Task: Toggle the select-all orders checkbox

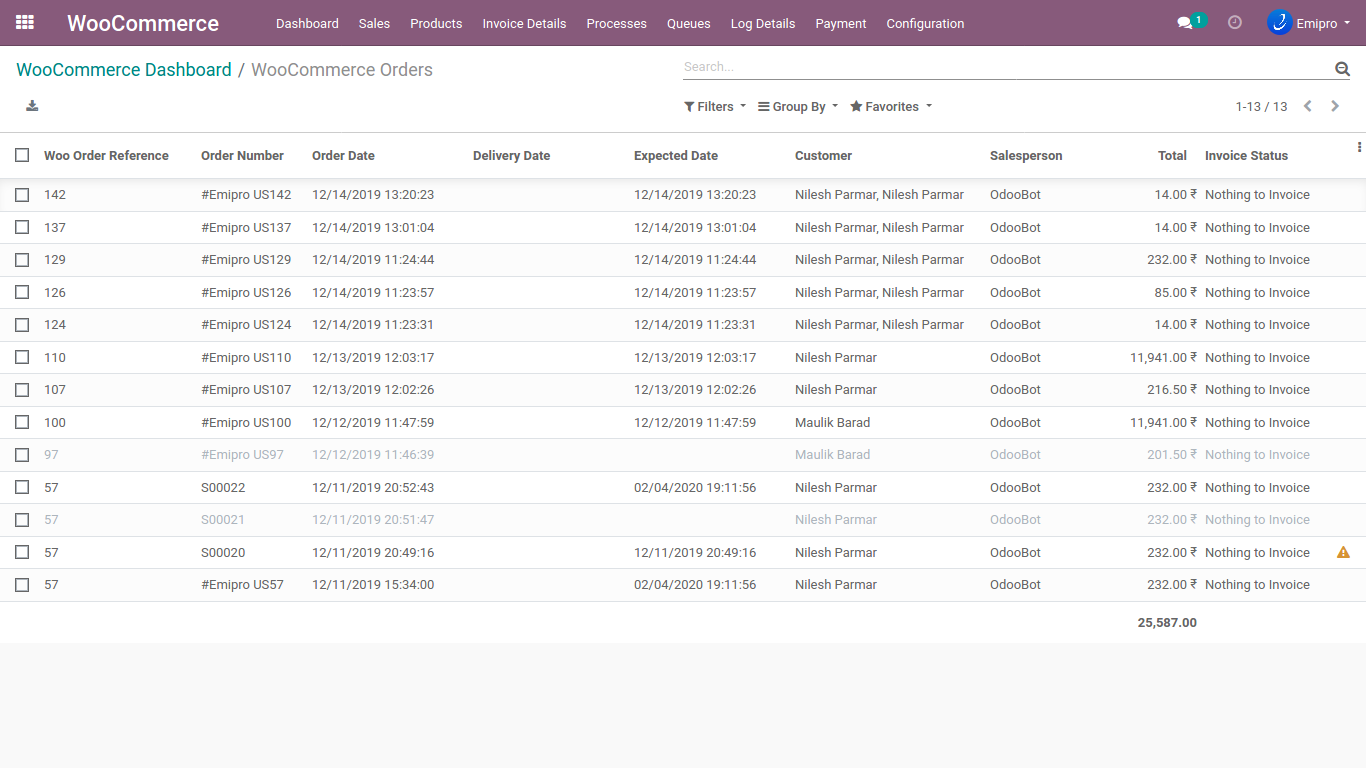Action: coord(22,155)
